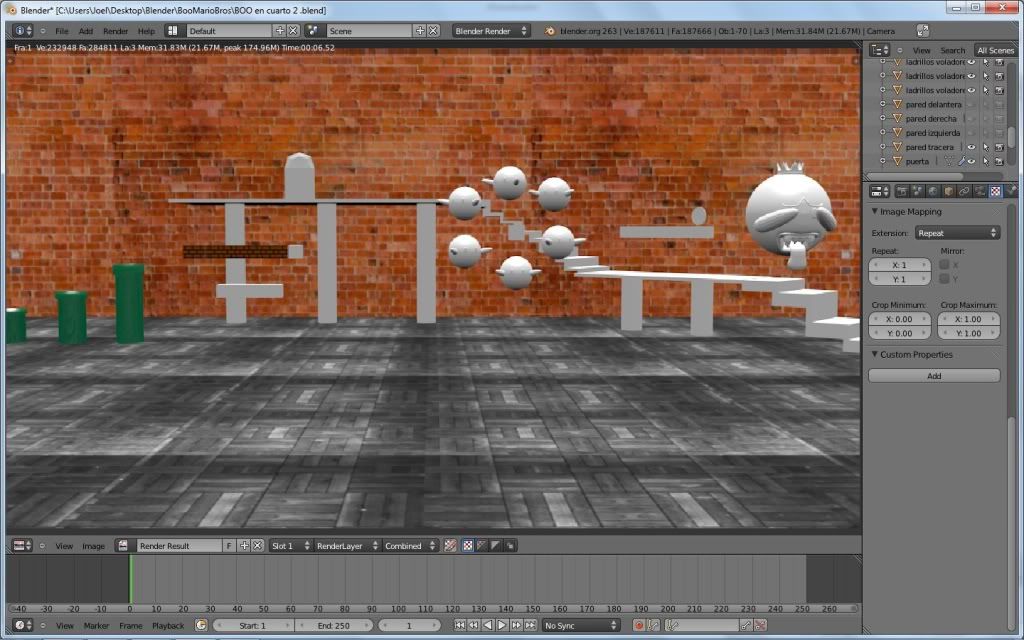Add a new scene next to Scene field
1024x640 pixels.
coord(419,31)
